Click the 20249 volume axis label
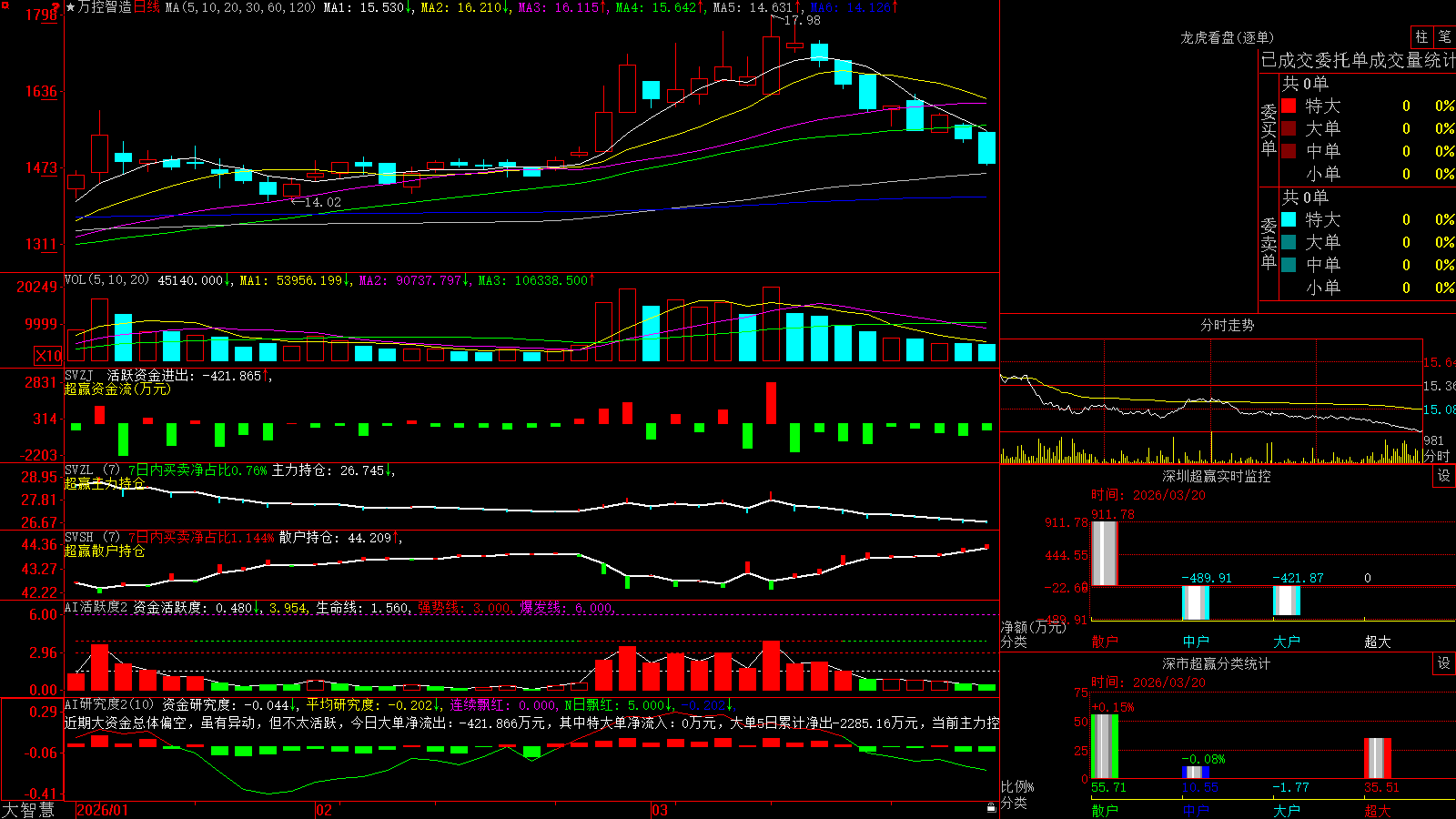This screenshot has width=1456, height=819. 37,287
